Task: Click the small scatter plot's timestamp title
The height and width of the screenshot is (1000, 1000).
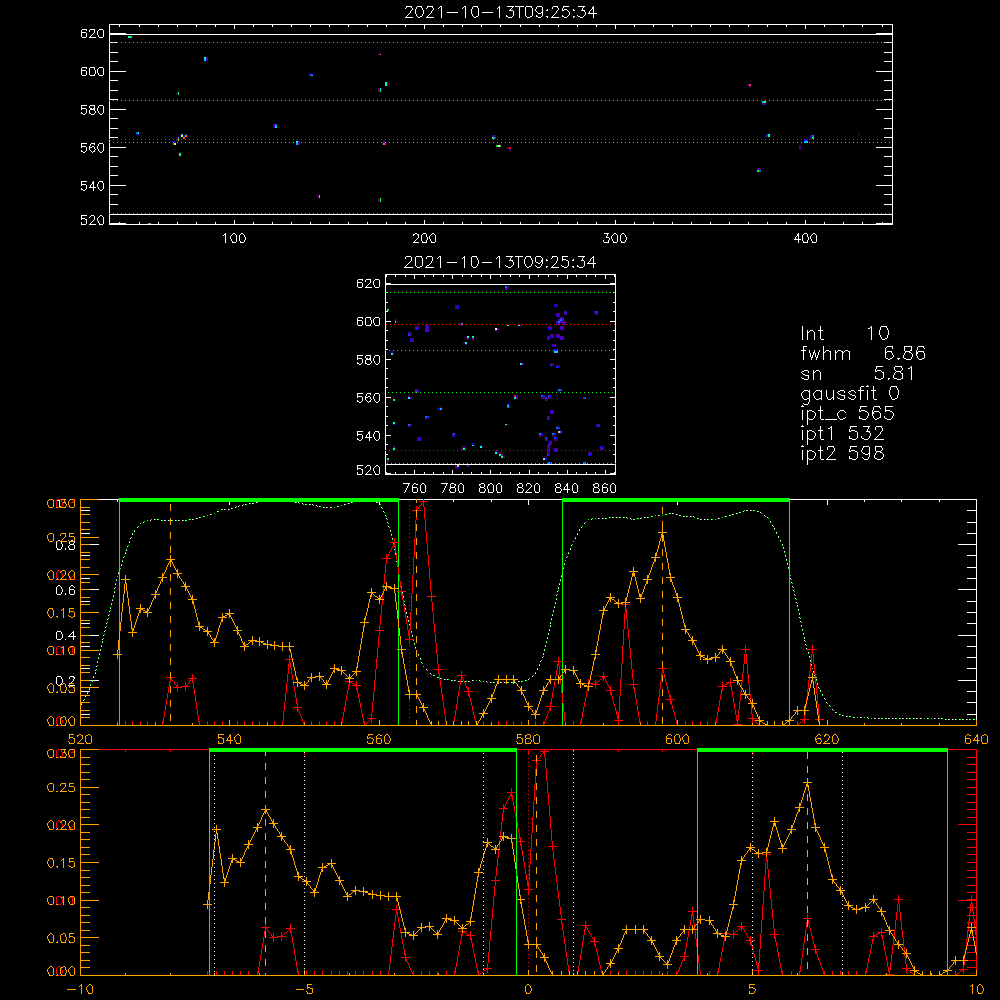Action: coord(500,262)
